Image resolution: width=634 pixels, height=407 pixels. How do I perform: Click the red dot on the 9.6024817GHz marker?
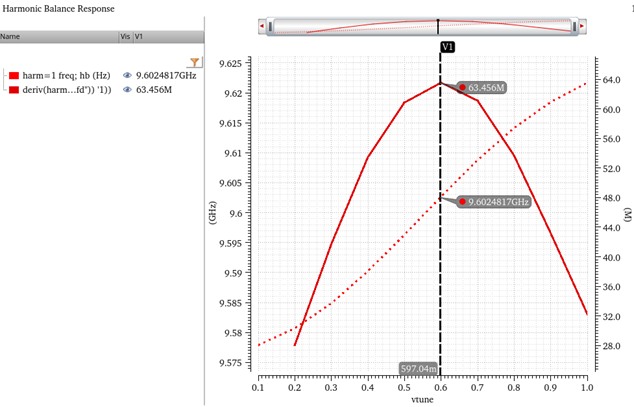tap(462, 201)
